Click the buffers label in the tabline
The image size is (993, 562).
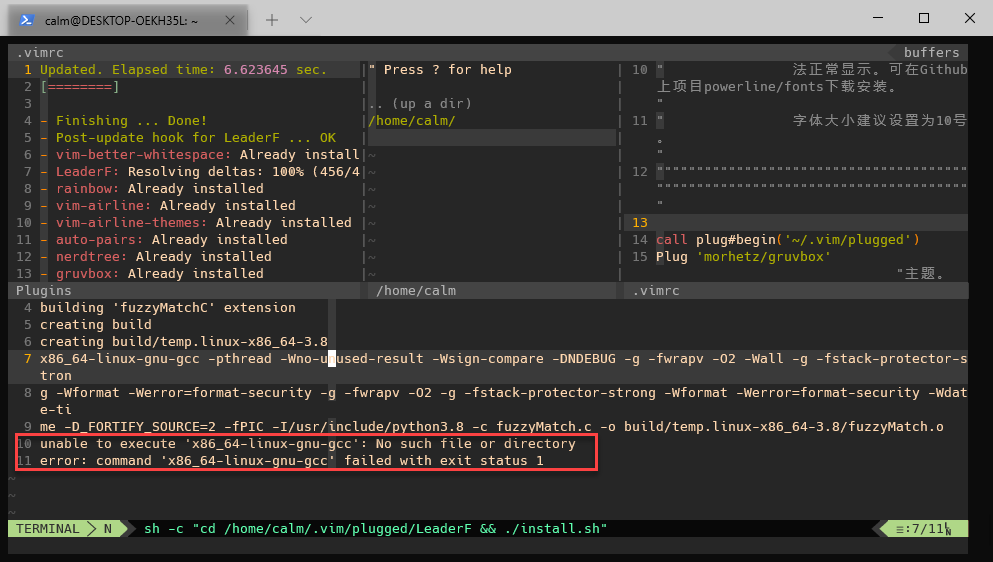[x=930, y=52]
